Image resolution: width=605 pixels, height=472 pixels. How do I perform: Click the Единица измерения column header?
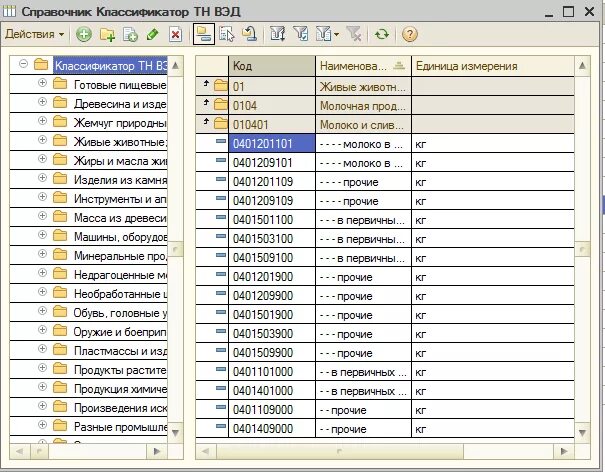point(493,66)
